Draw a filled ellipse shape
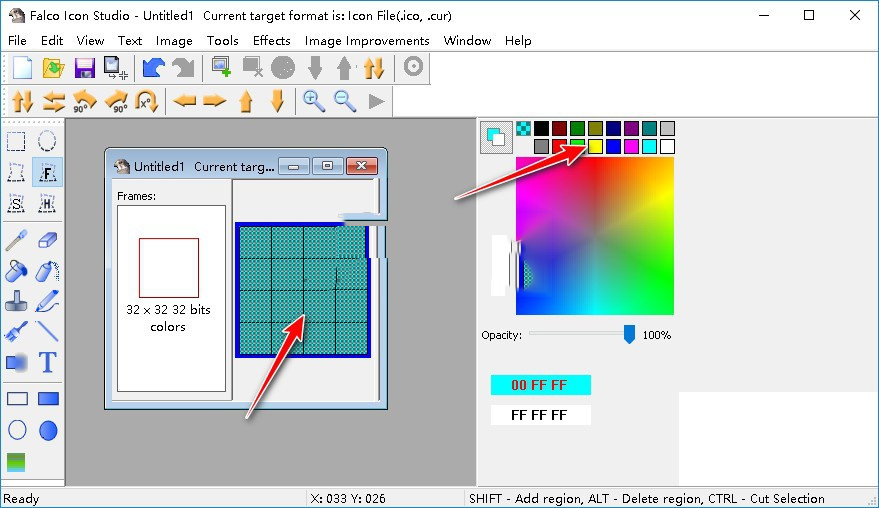Viewport: 879px width, 508px height. pos(48,430)
